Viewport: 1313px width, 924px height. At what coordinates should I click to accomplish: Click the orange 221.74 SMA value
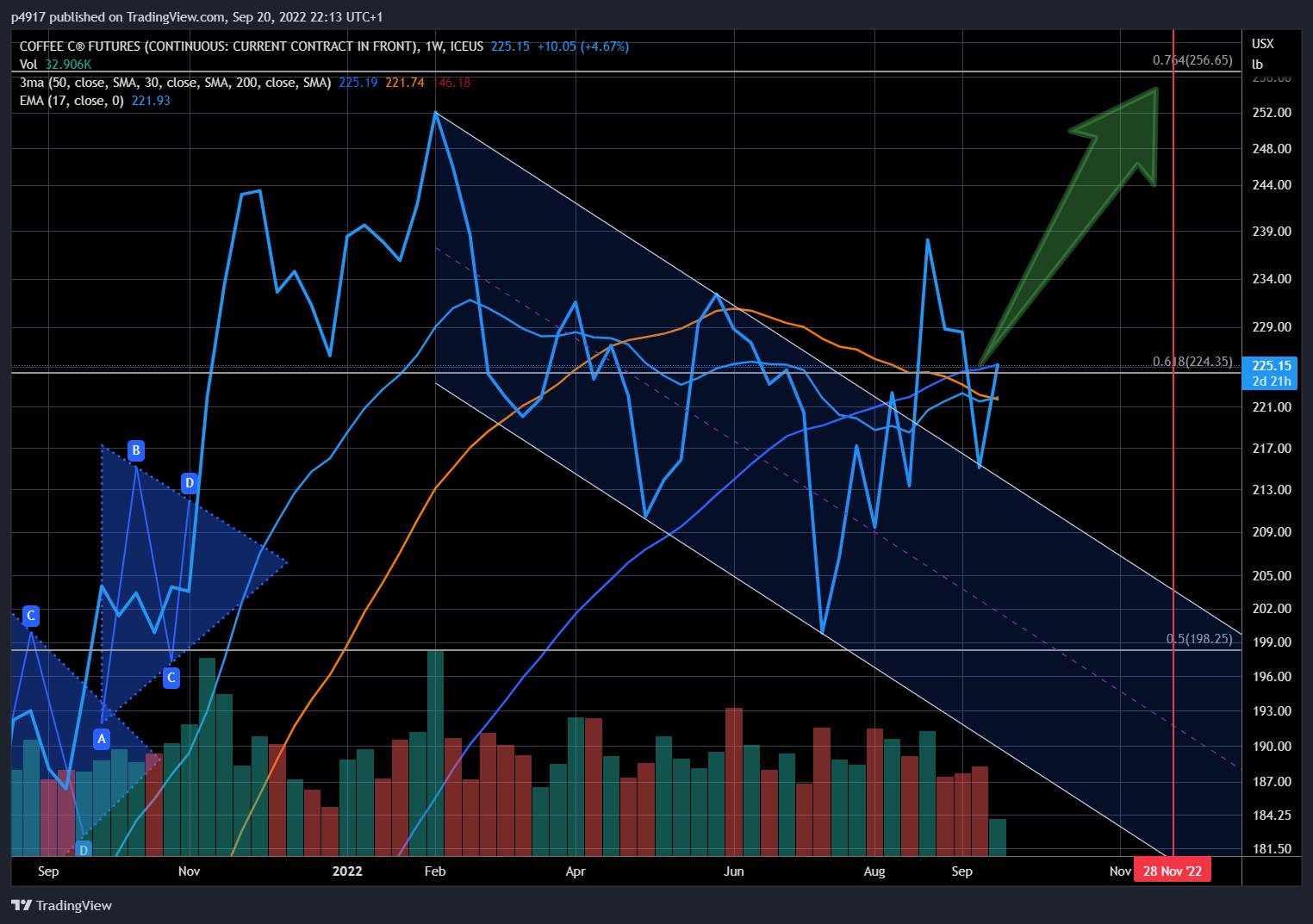[405, 83]
